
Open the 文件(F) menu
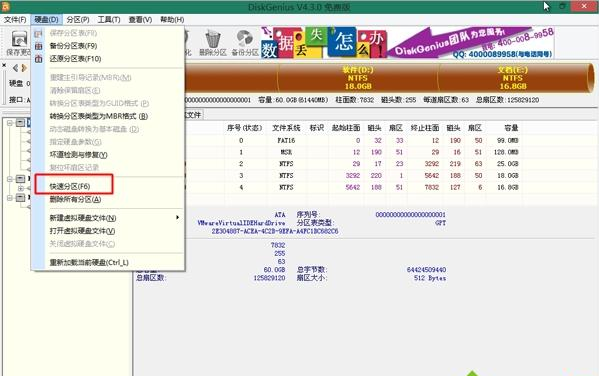(15, 19)
